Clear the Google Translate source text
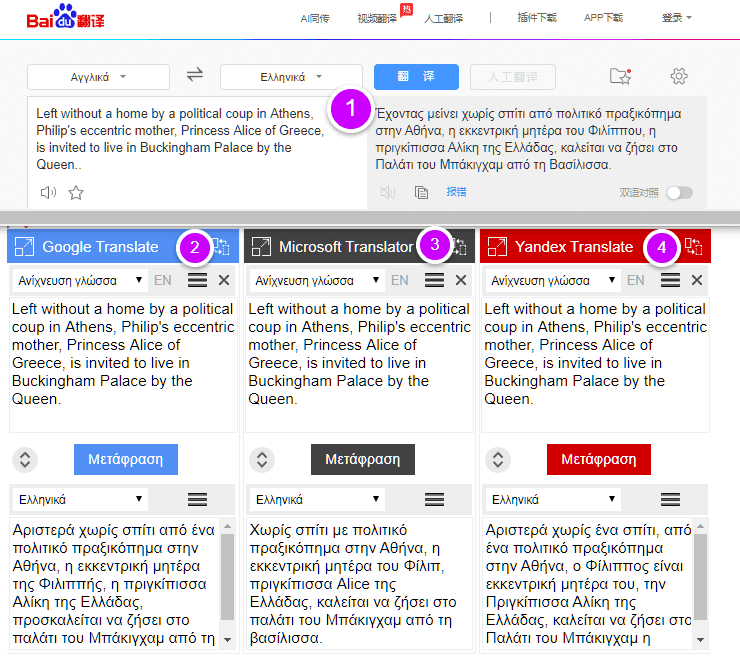The height and width of the screenshot is (658, 740). coord(224,280)
